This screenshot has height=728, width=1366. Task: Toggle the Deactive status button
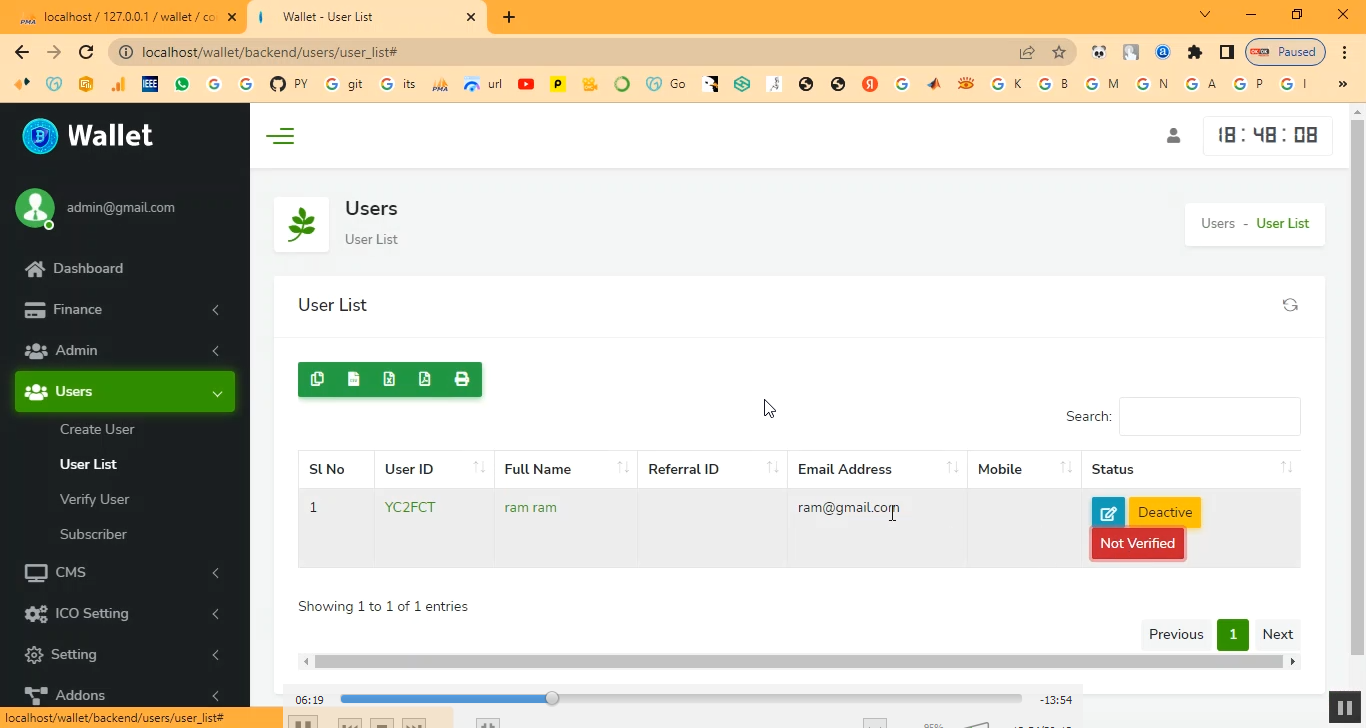click(1164, 513)
